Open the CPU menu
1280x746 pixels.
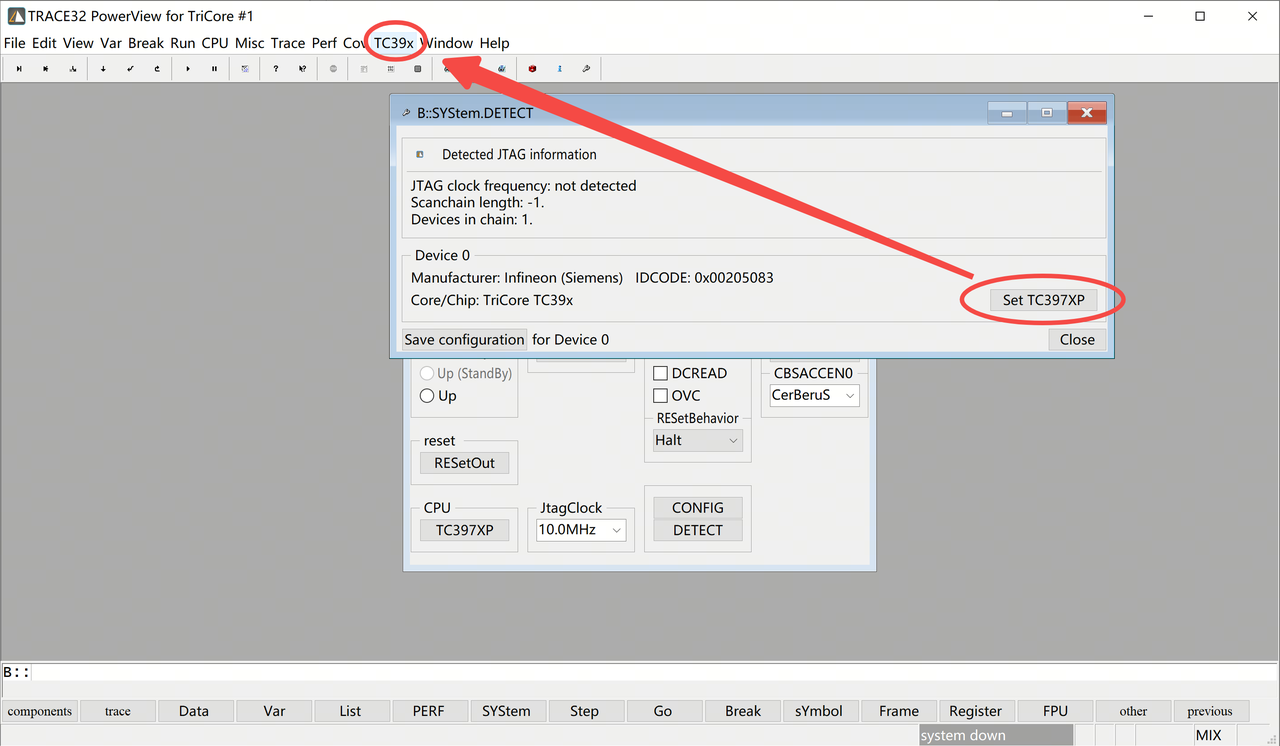coord(215,43)
